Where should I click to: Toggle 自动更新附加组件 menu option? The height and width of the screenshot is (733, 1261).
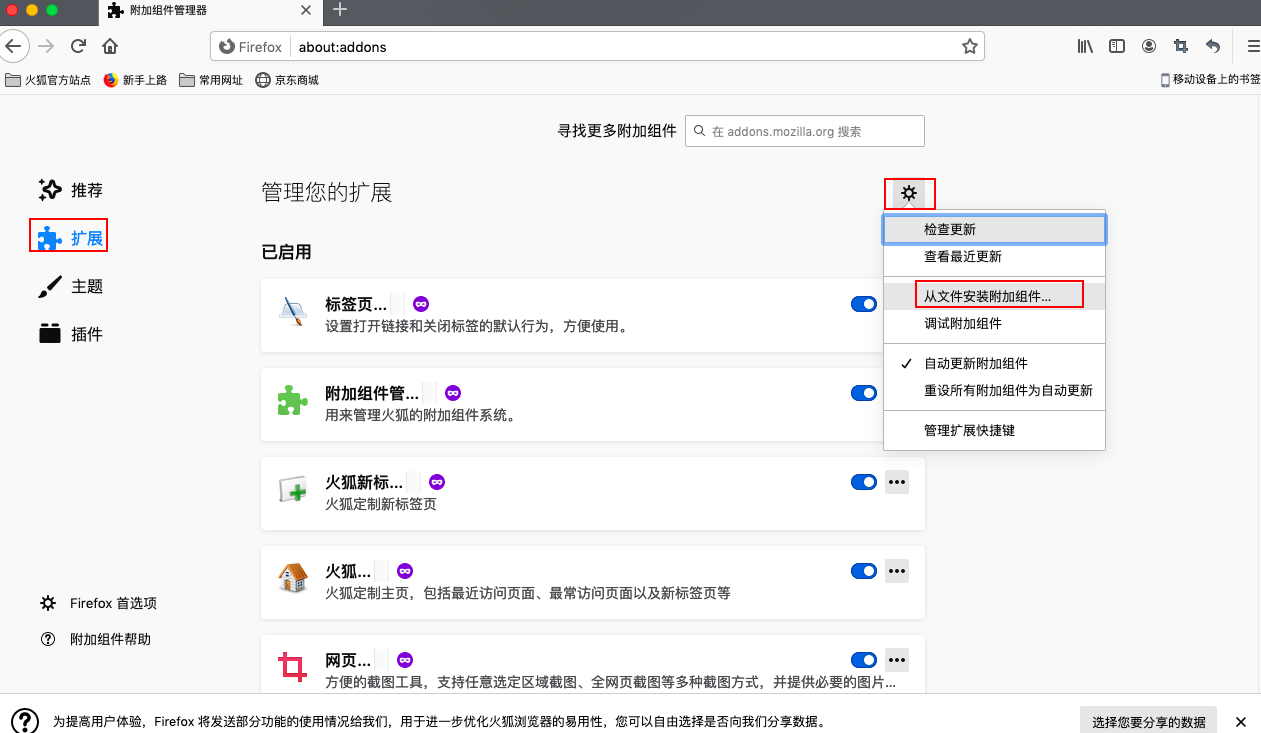click(x=995, y=363)
